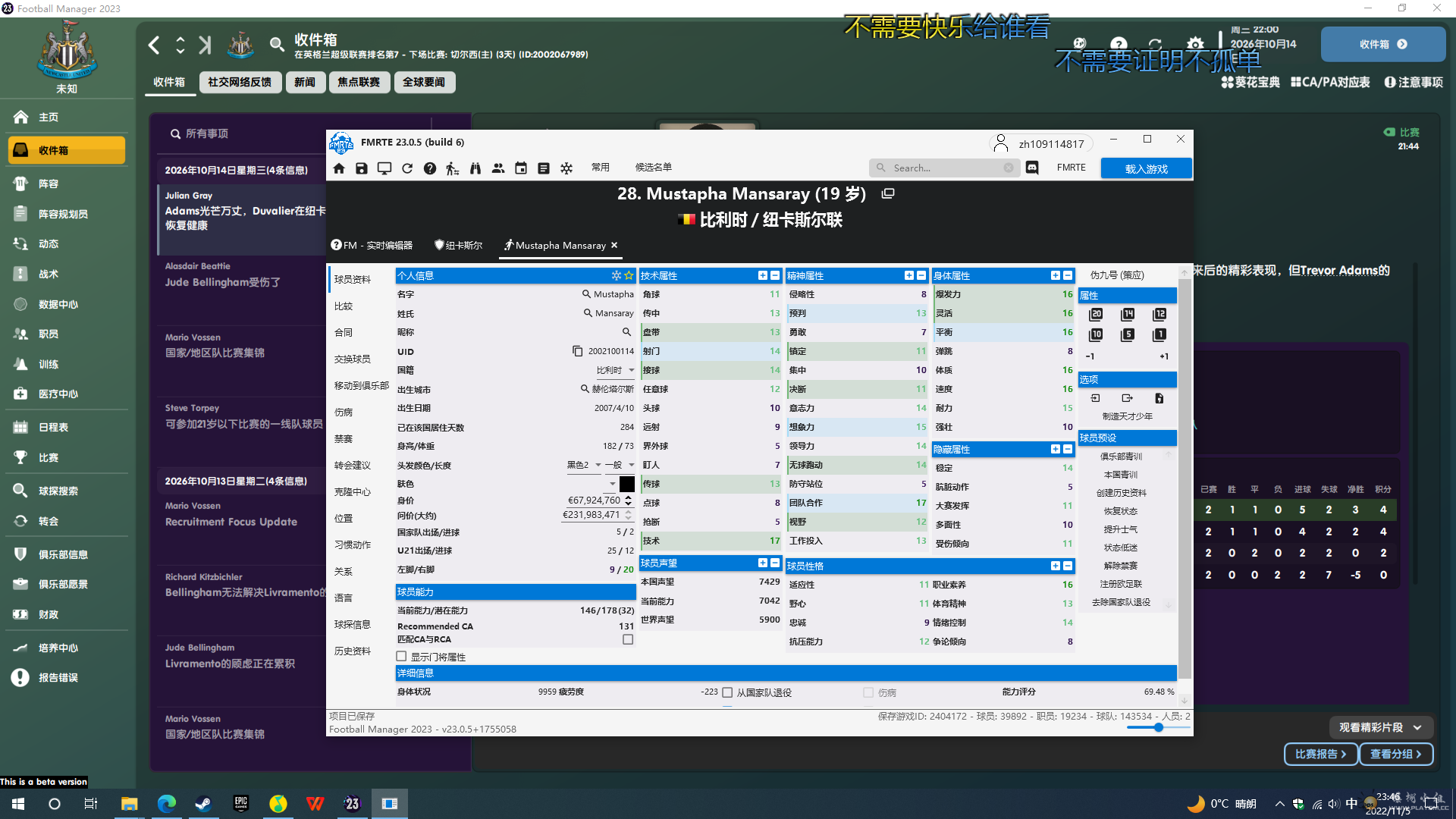The width and height of the screenshot is (1456, 819).
Task: Open the hair colour 黑色2 dropdown
Action: (584, 465)
